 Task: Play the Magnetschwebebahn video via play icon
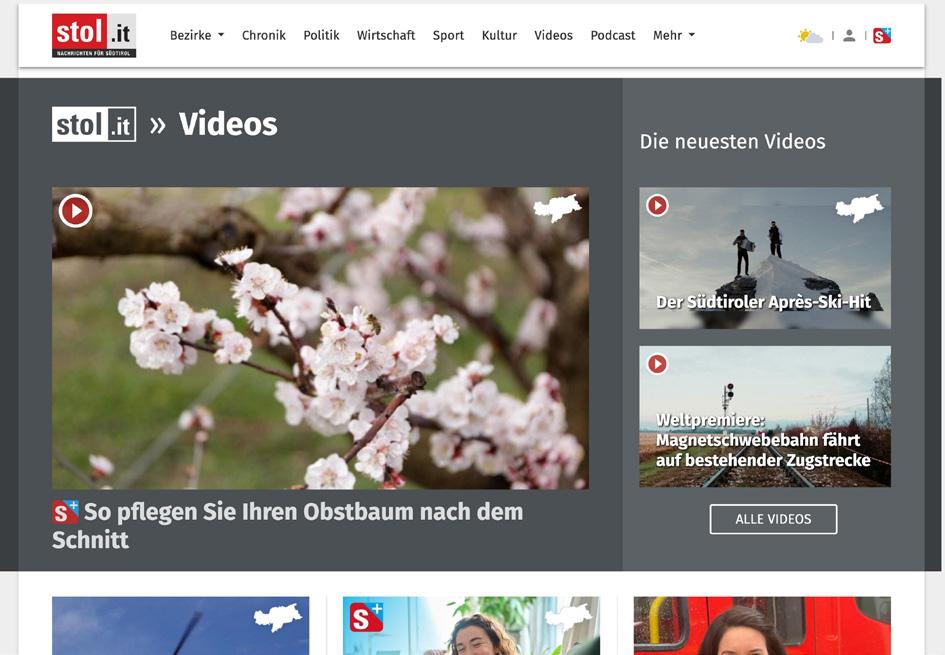point(658,364)
